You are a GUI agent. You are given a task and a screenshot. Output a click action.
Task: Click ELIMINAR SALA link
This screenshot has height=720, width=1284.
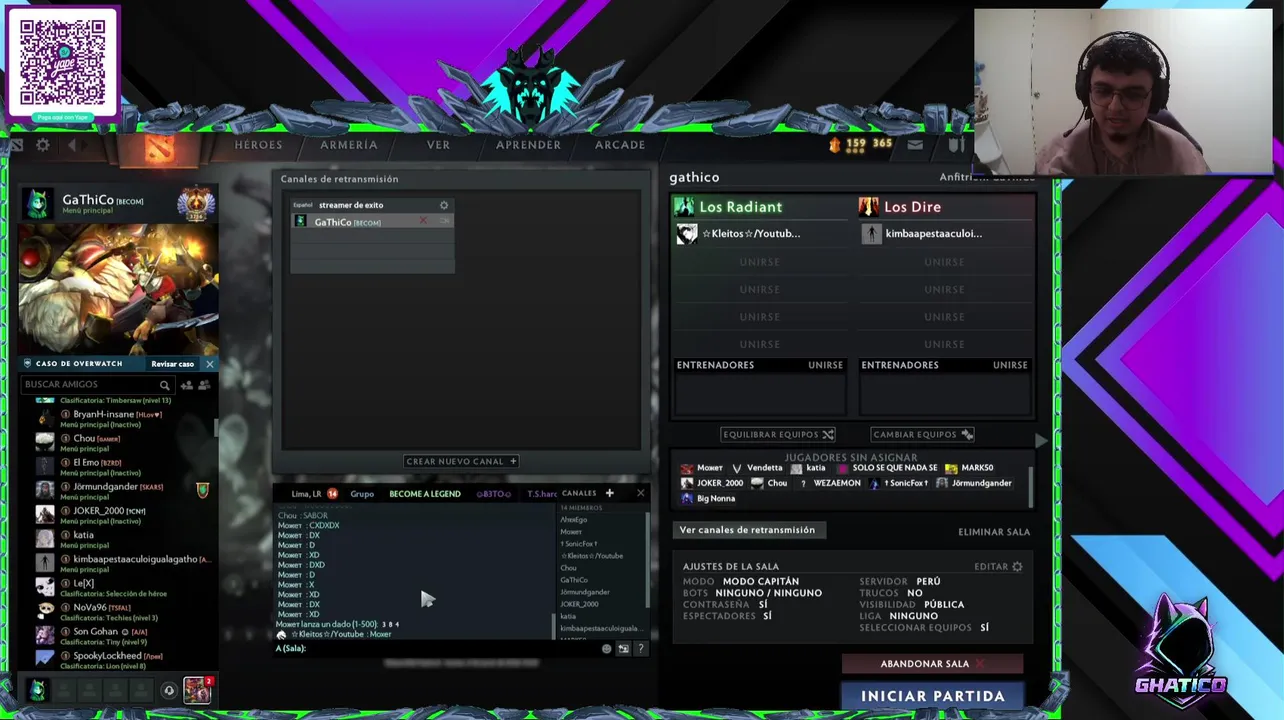pyautogui.click(x=994, y=532)
